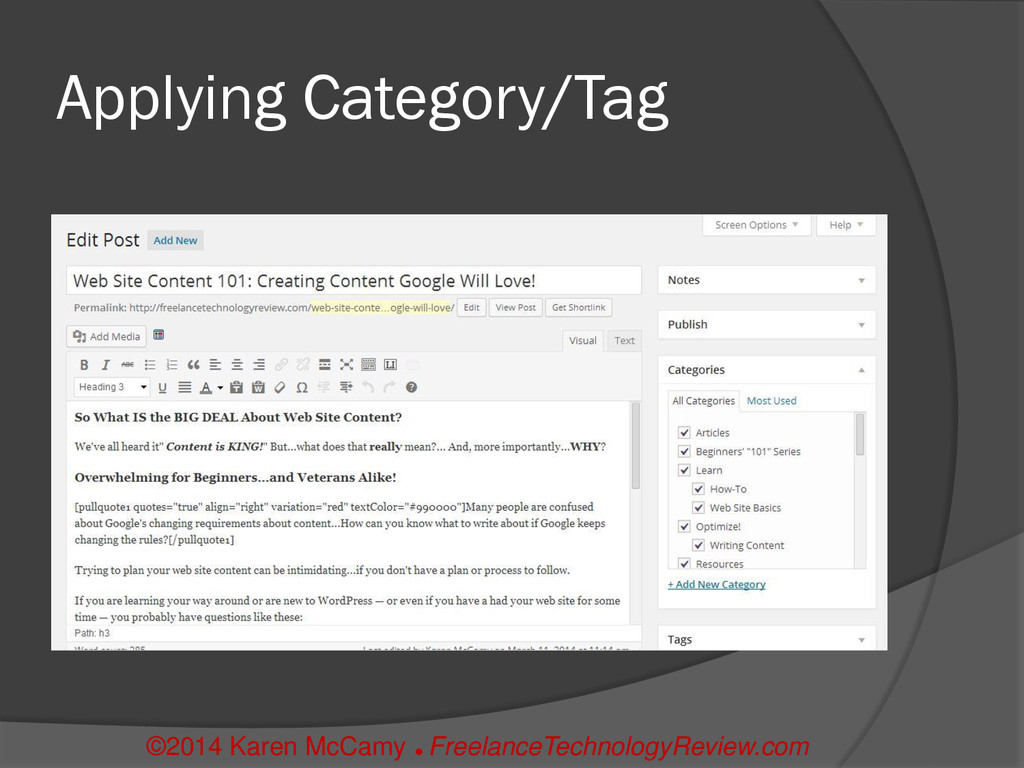Image resolution: width=1024 pixels, height=768 pixels.
Task: Enter distraction-free fullscreen writing mode
Action: 346,364
